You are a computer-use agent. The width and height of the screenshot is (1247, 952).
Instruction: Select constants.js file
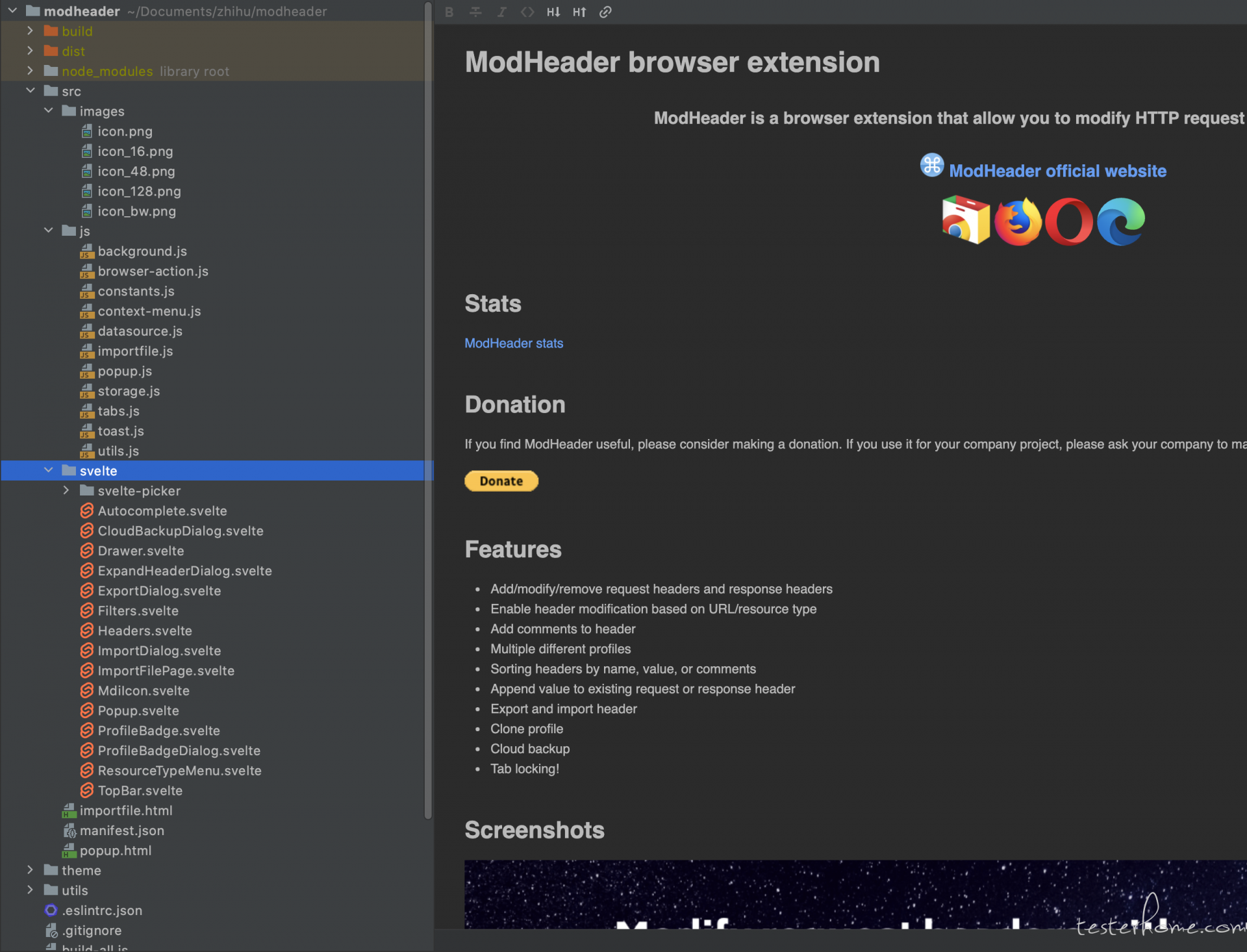pos(127,292)
